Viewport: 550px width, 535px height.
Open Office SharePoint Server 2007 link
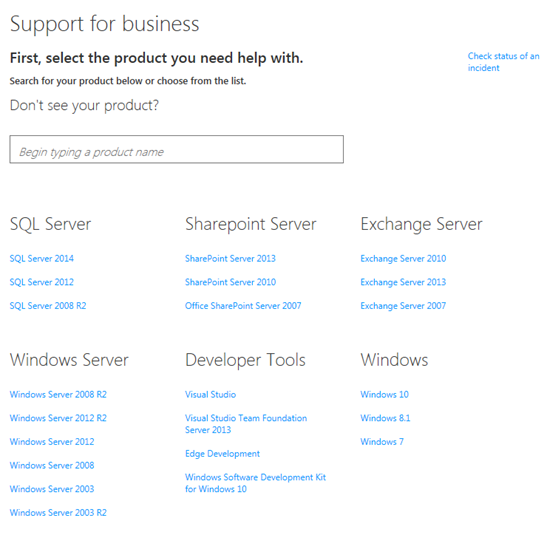click(x=243, y=306)
